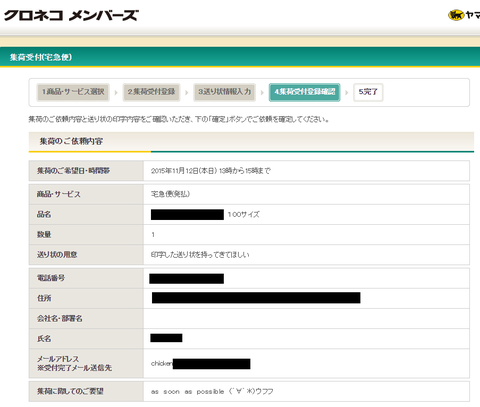Click the instruction sentence below the steps
This screenshot has height=407, width=480.
tap(179, 119)
